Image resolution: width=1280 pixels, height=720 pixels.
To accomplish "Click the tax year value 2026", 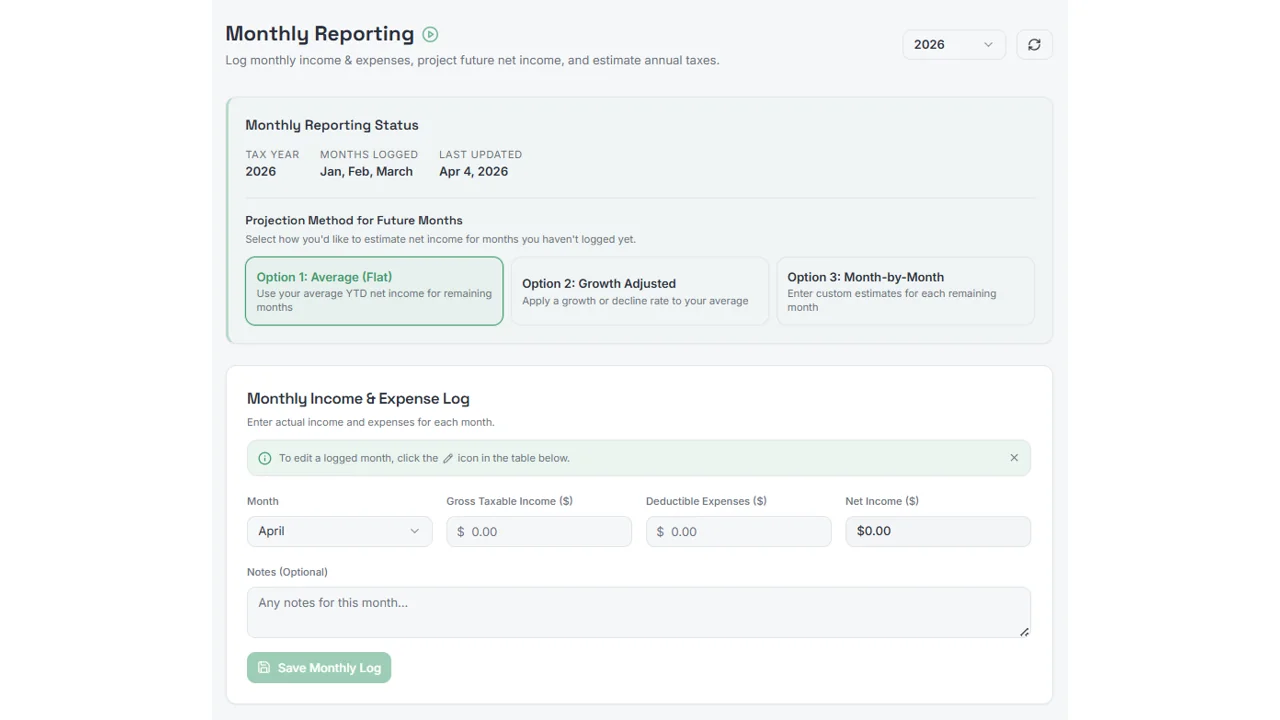I will [260, 171].
